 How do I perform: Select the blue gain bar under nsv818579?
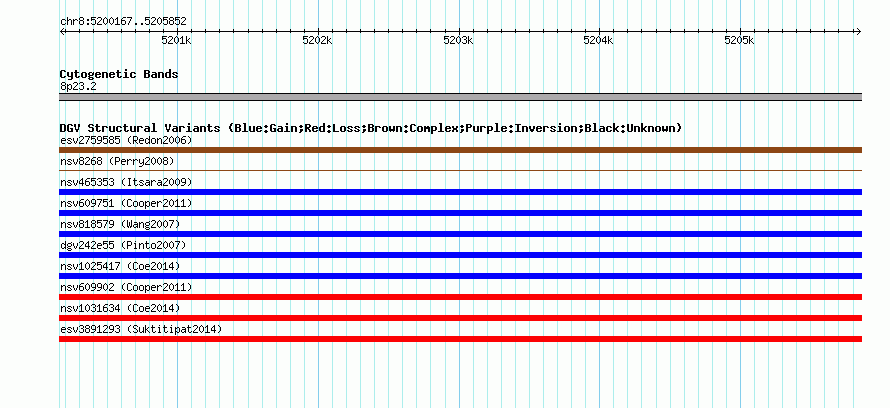coord(460,234)
